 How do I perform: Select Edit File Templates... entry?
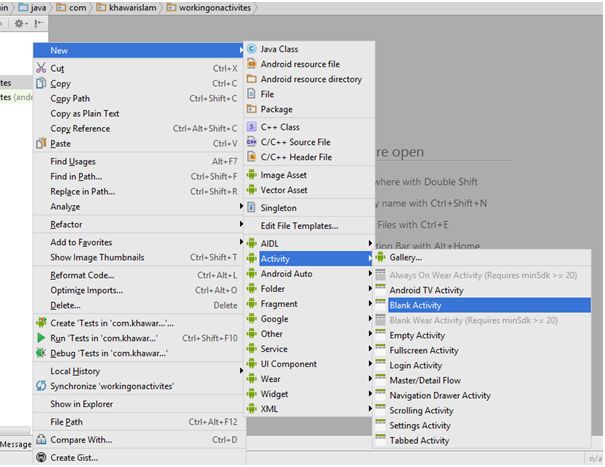[x=299, y=226]
